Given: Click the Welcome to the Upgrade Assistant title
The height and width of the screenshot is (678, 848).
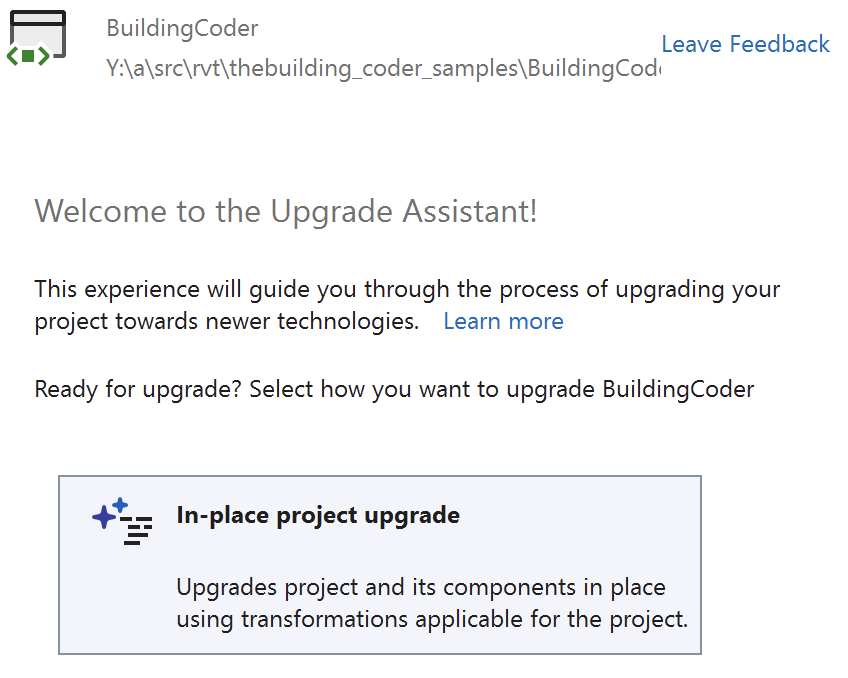Looking at the screenshot, I should [x=287, y=211].
